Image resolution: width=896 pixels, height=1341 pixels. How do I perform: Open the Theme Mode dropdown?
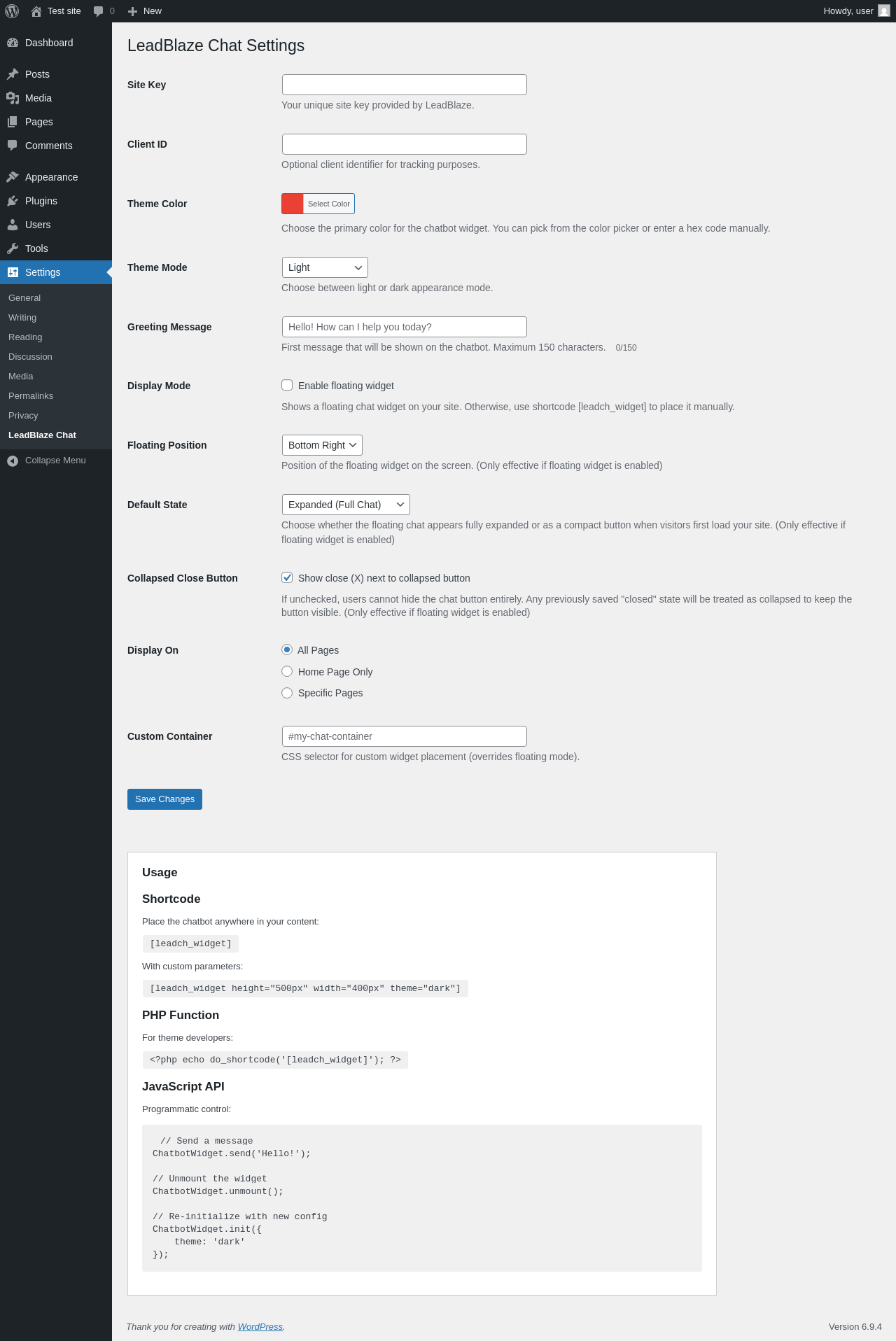(325, 267)
